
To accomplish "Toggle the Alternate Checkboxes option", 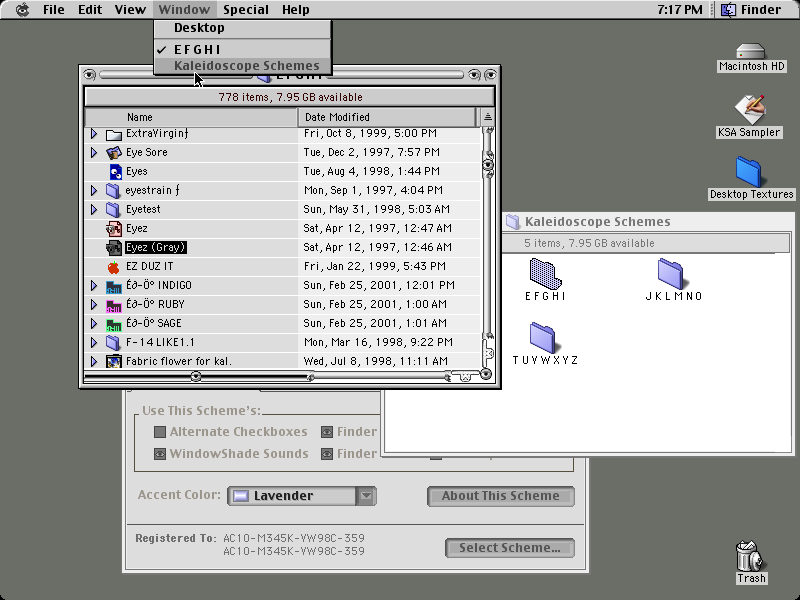I will coord(160,432).
